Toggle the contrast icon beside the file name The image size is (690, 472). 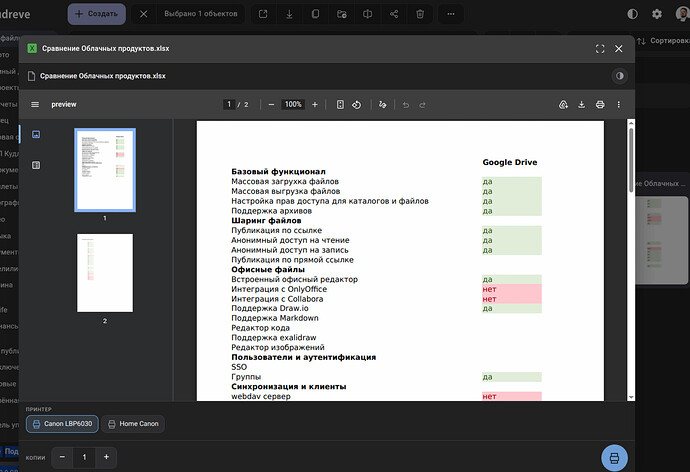point(620,76)
